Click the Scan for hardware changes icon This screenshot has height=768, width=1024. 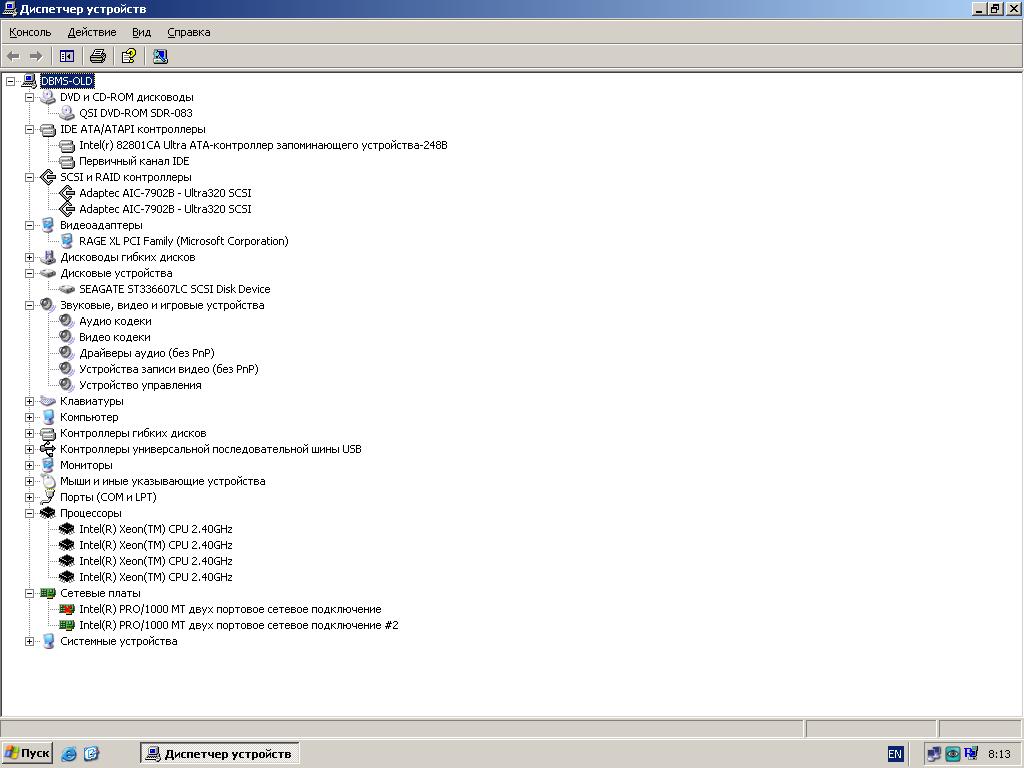160,57
